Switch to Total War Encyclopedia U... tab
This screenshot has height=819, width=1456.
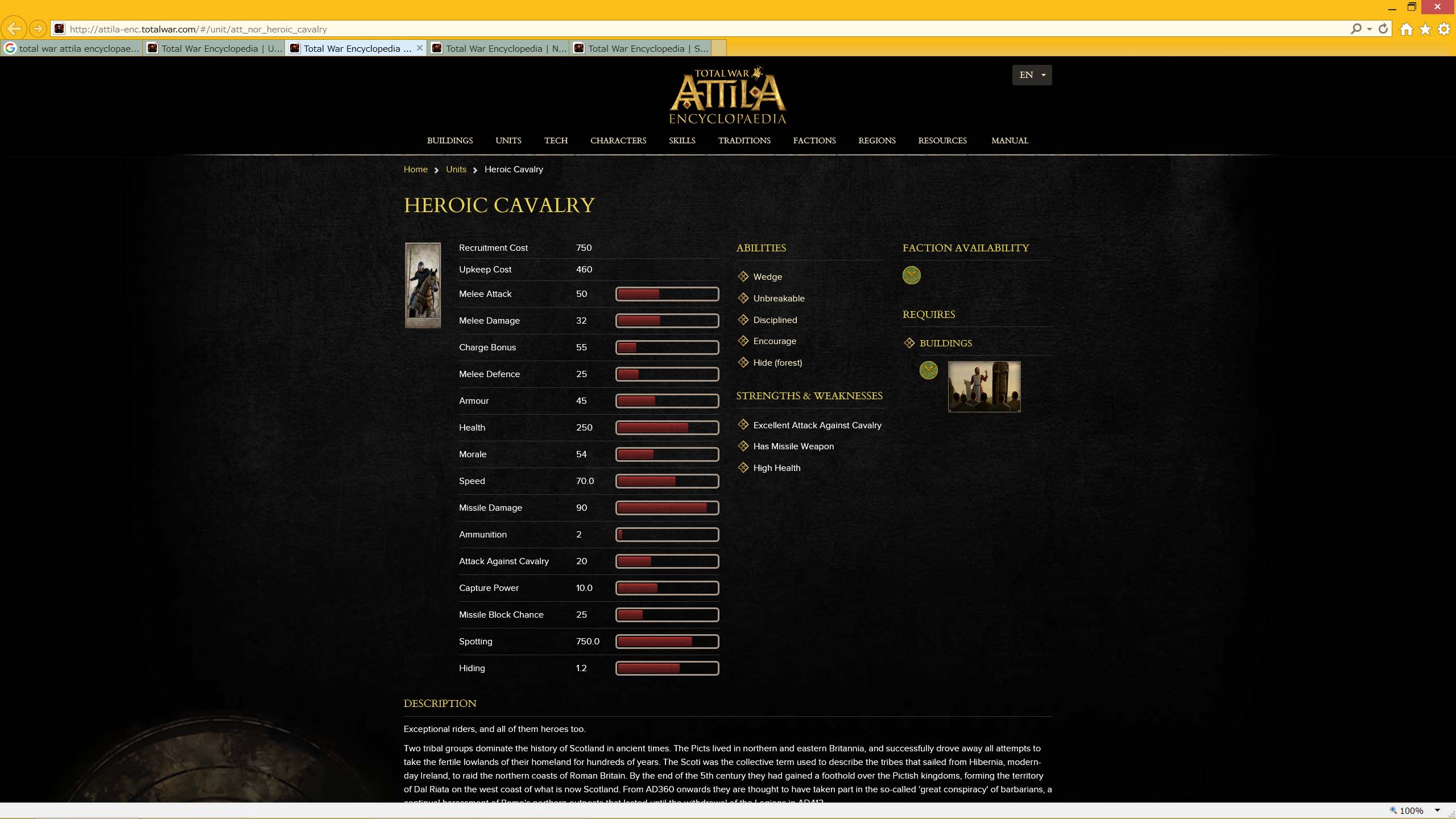[x=214, y=48]
